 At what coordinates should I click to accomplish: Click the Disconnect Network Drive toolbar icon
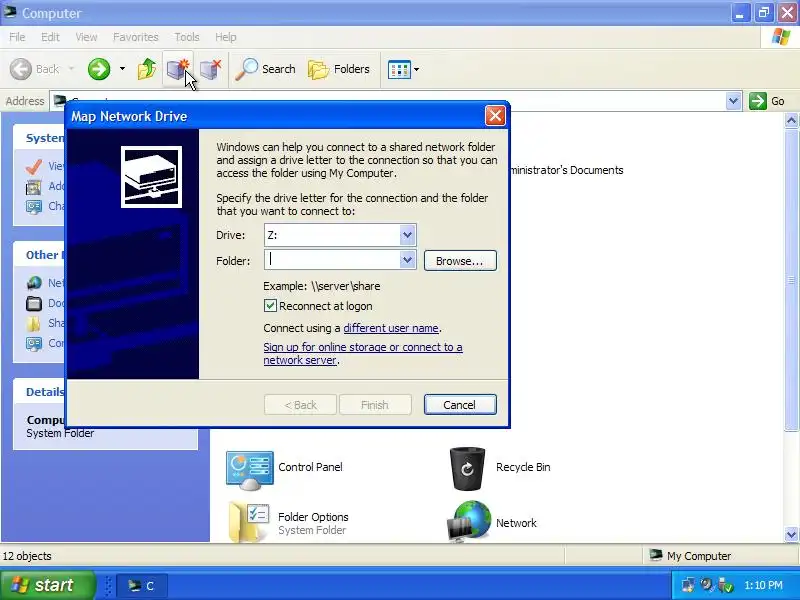[210, 69]
